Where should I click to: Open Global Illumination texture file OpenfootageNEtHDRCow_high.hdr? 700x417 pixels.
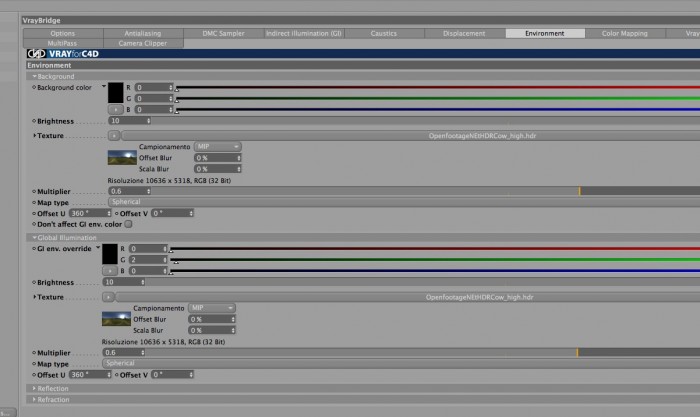pos(408,297)
